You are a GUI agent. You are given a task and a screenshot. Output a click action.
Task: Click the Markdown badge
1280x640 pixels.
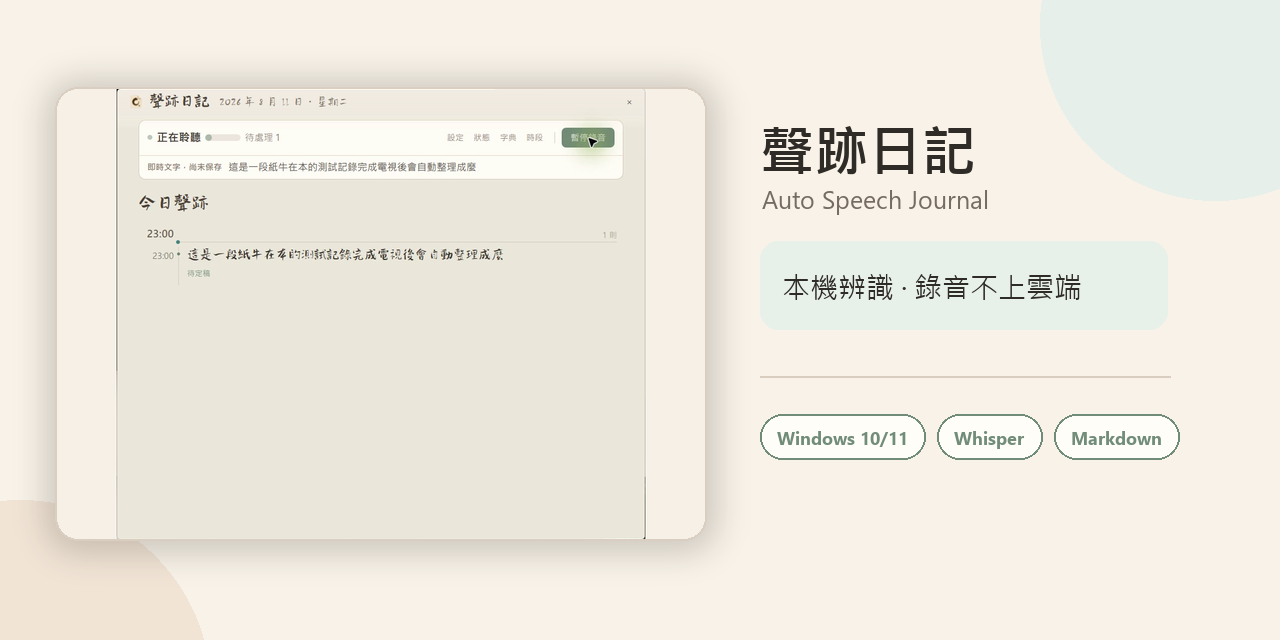(x=1116, y=438)
